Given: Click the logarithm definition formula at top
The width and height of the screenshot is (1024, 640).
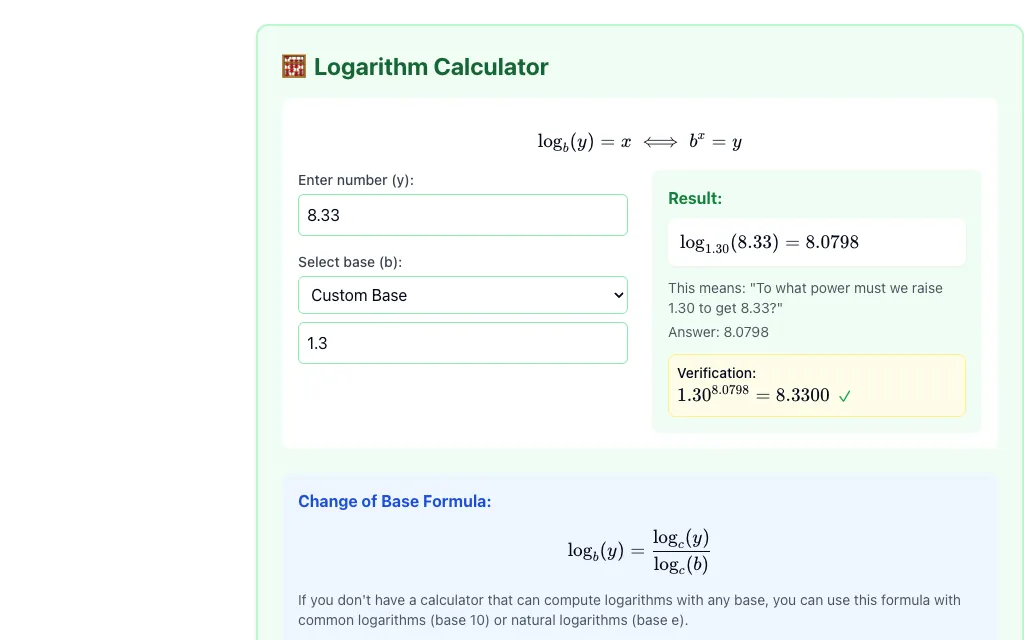Looking at the screenshot, I should (x=639, y=141).
